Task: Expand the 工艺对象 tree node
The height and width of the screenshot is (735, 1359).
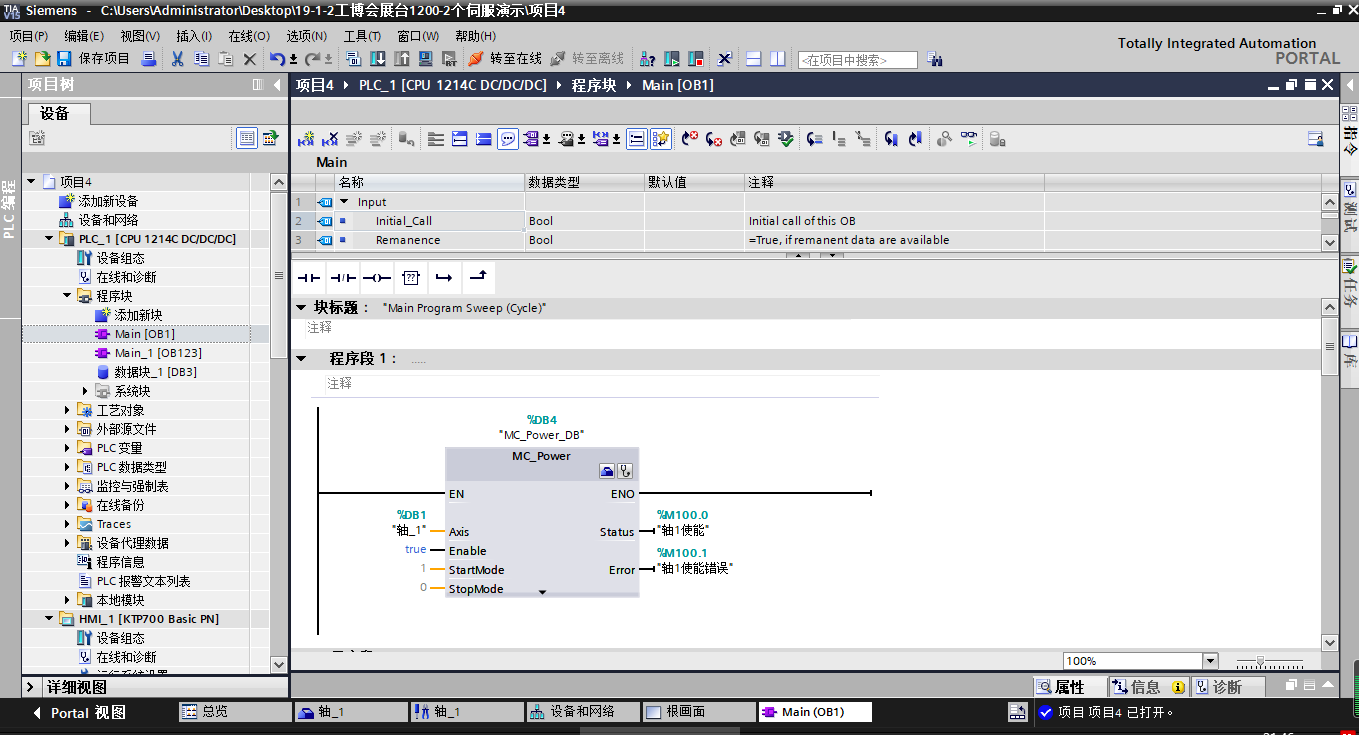Action: tap(67, 410)
